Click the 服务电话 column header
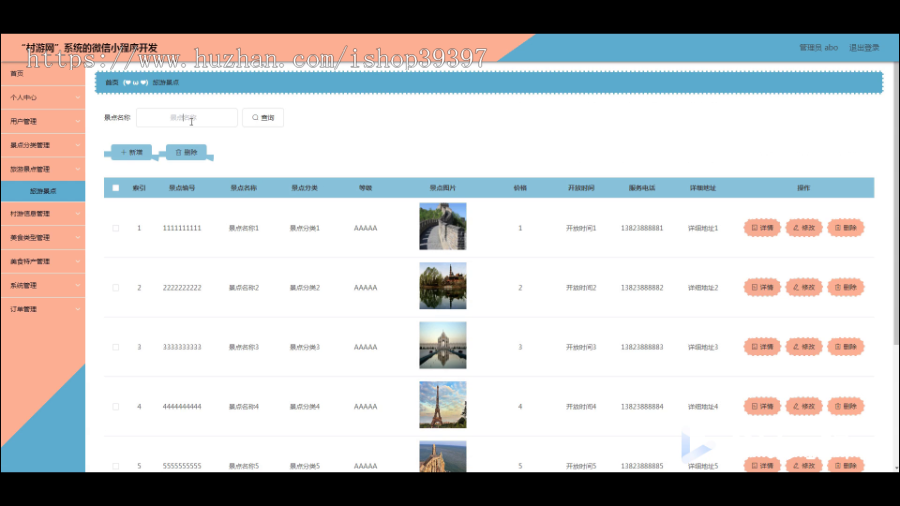Screen dimensions: 900x506 point(642,188)
